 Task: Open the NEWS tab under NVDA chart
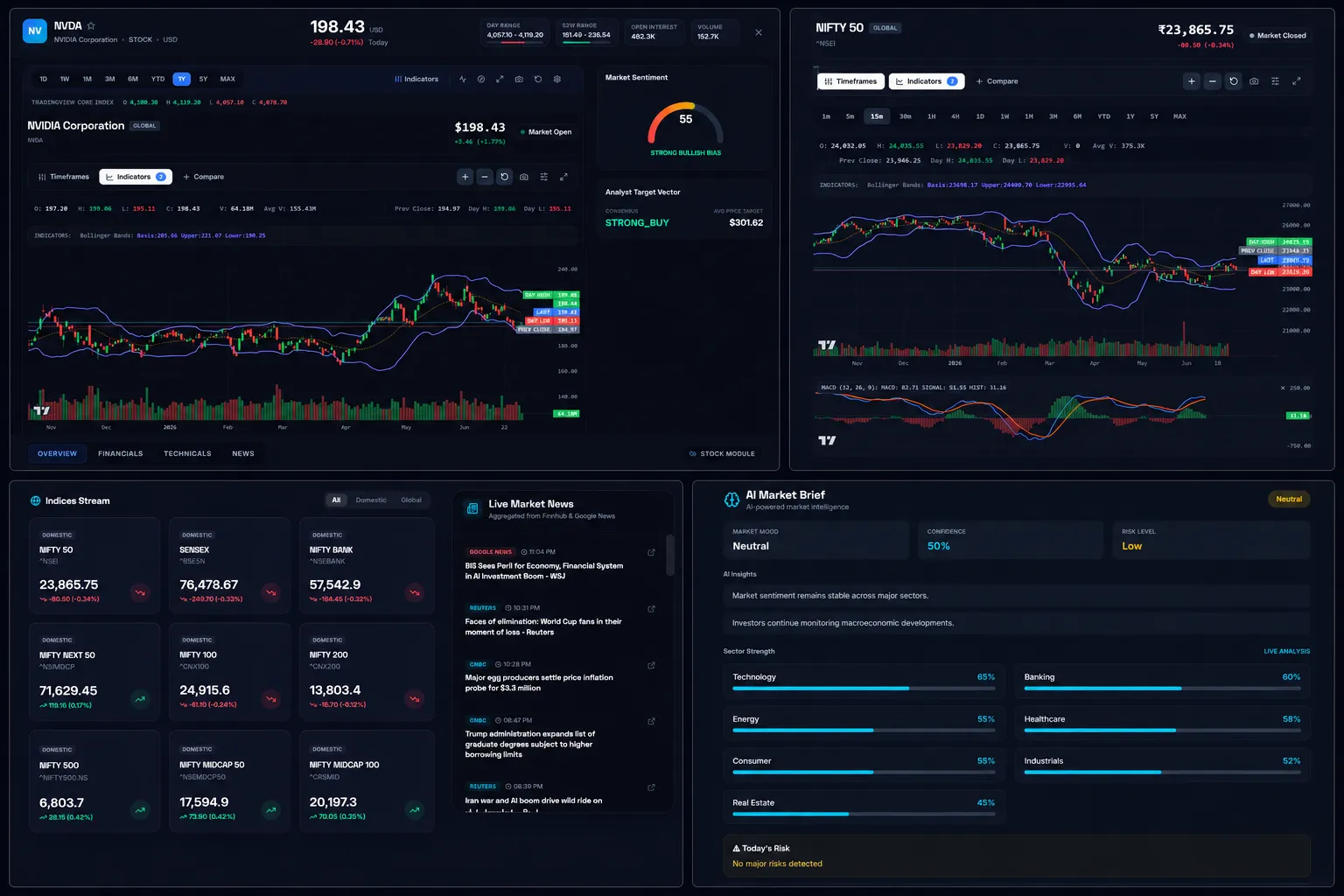pyautogui.click(x=243, y=453)
